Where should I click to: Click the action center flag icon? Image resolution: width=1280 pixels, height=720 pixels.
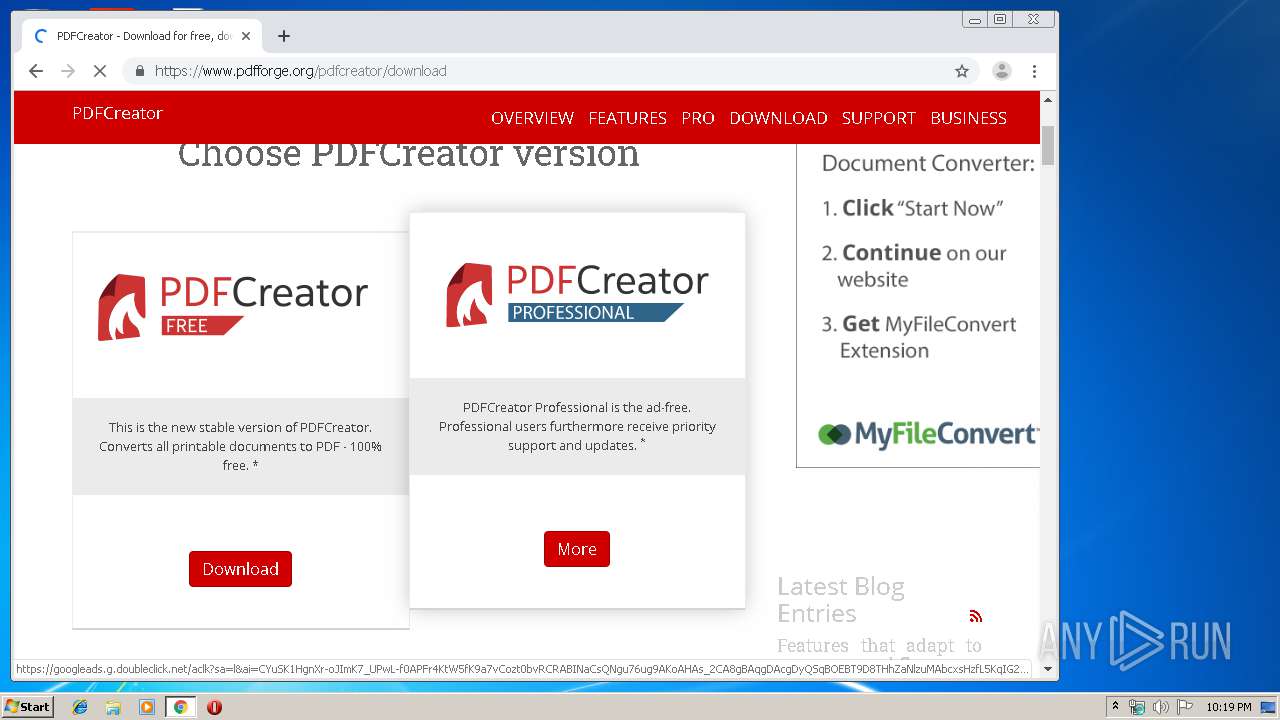click(x=1185, y=707)
